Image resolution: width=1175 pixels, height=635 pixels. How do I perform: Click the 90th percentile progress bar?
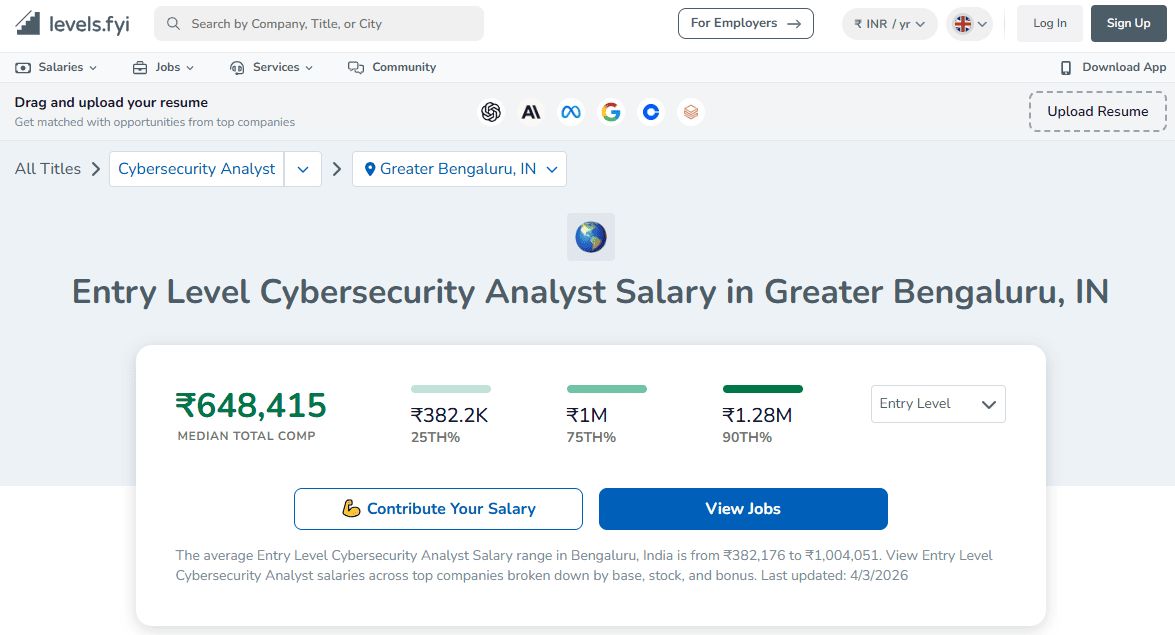762,388
